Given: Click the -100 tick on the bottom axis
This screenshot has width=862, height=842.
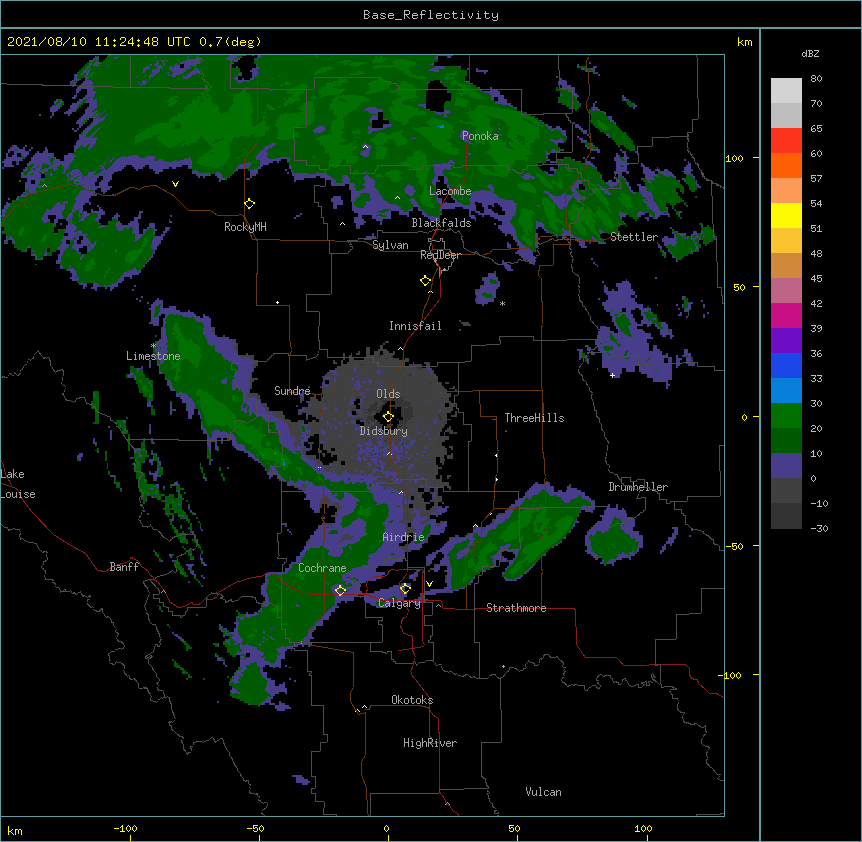Looking at the screenshot, I should (125, 828).
